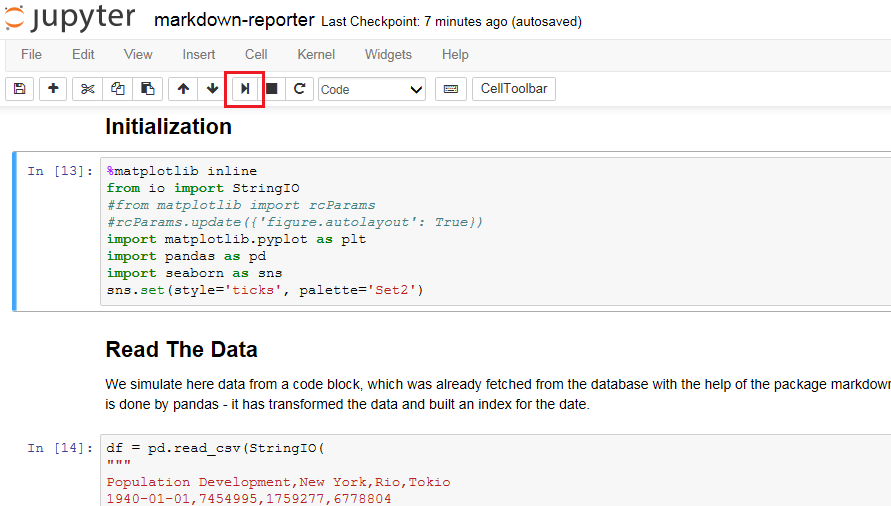The height and width of the screenshot is (506, 891).
Task: Move the selected cell down
Action: click(x=213, y=89)
